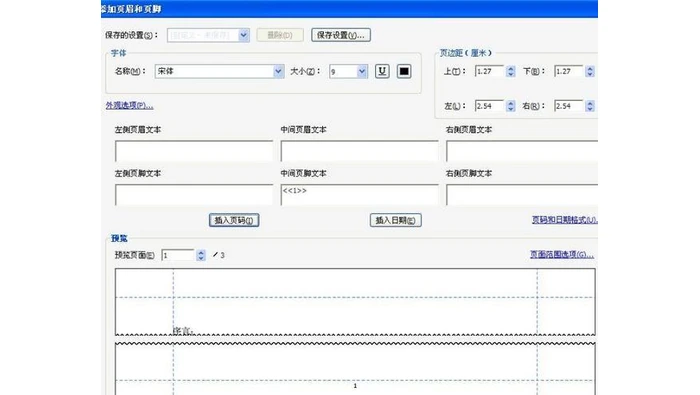Open the Page Number and Date Format link

(565, 220)
